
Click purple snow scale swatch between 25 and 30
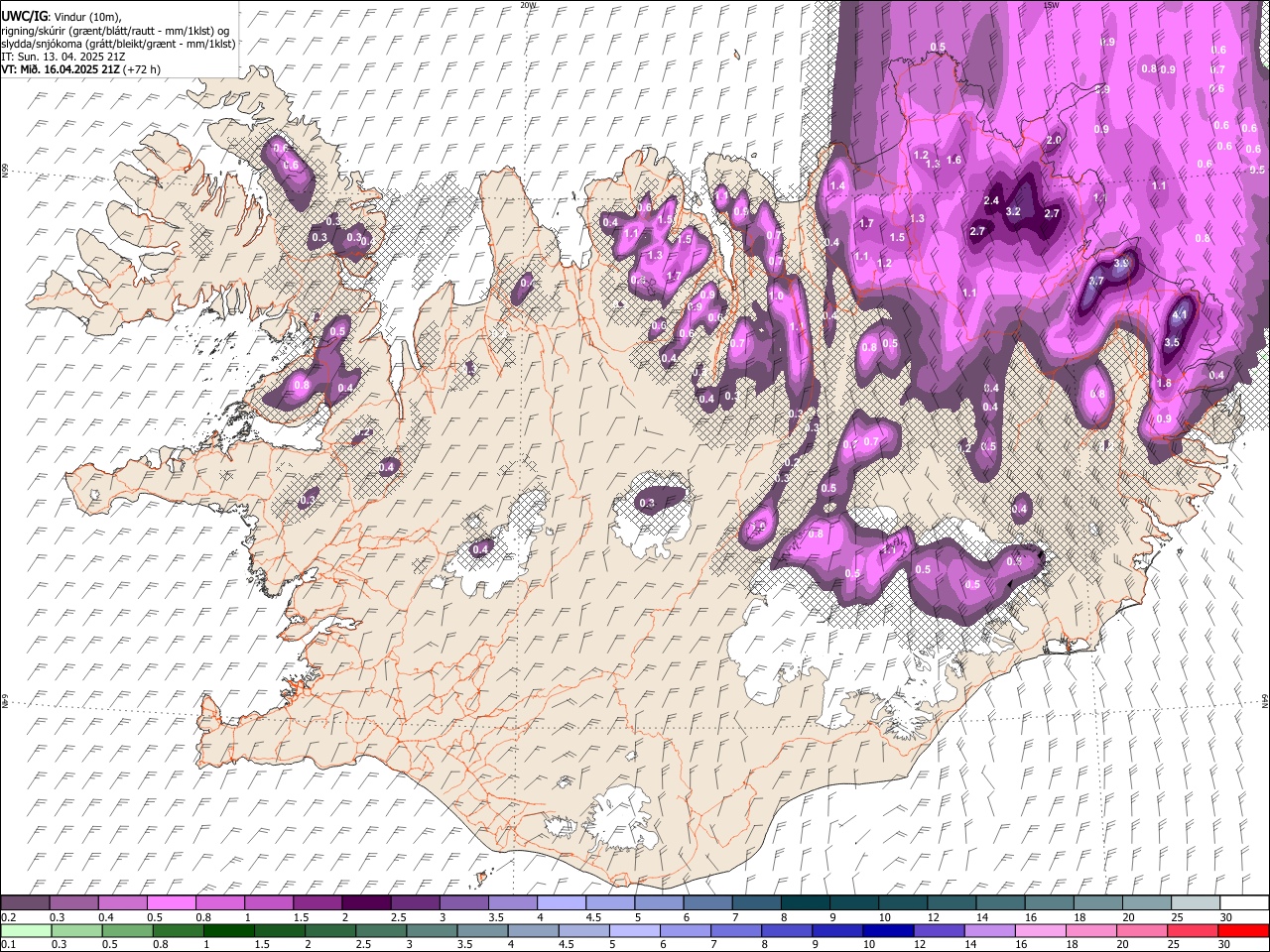[x=1196, y=903]
